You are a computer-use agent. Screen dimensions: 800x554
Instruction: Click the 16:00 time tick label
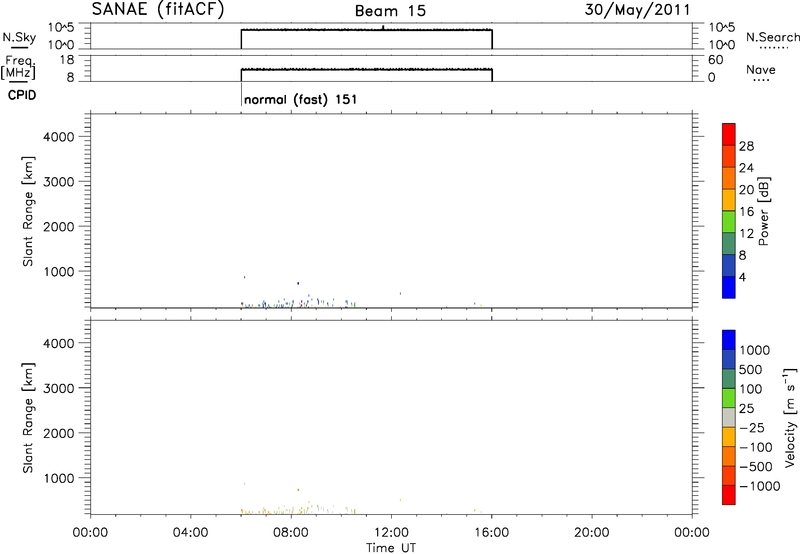(x=491, y=533)
